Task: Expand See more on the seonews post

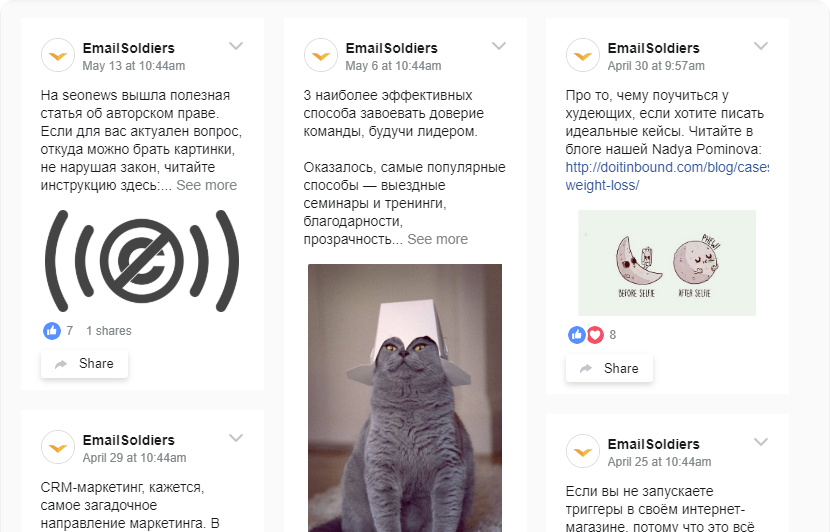Action: click(206, 185)
